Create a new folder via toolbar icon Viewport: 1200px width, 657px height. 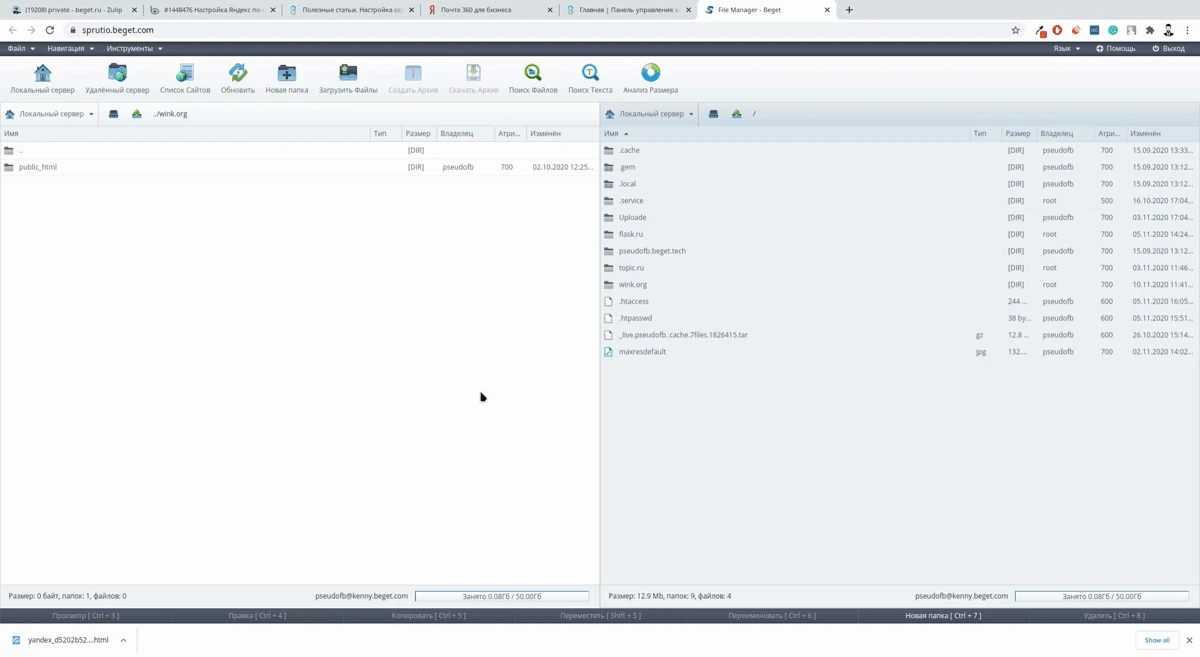pos(286,74)
